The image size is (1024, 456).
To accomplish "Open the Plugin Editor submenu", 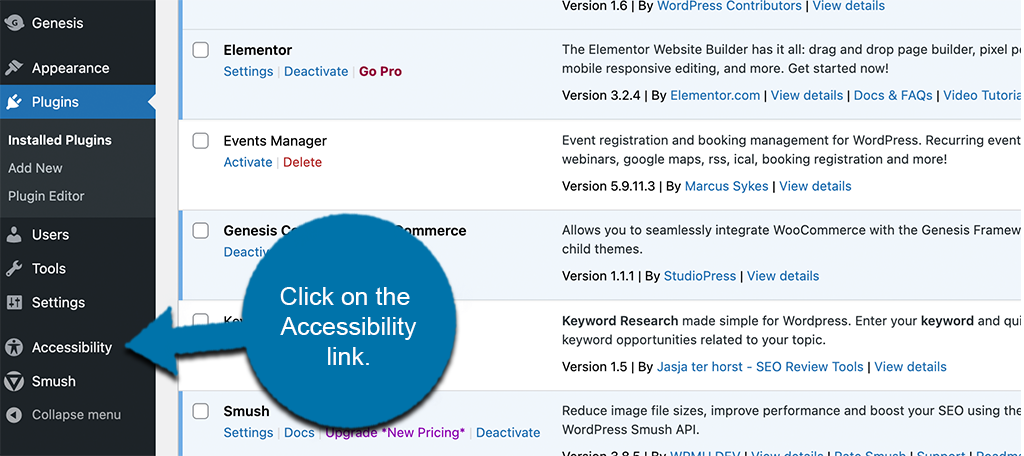I will (46, 196).
